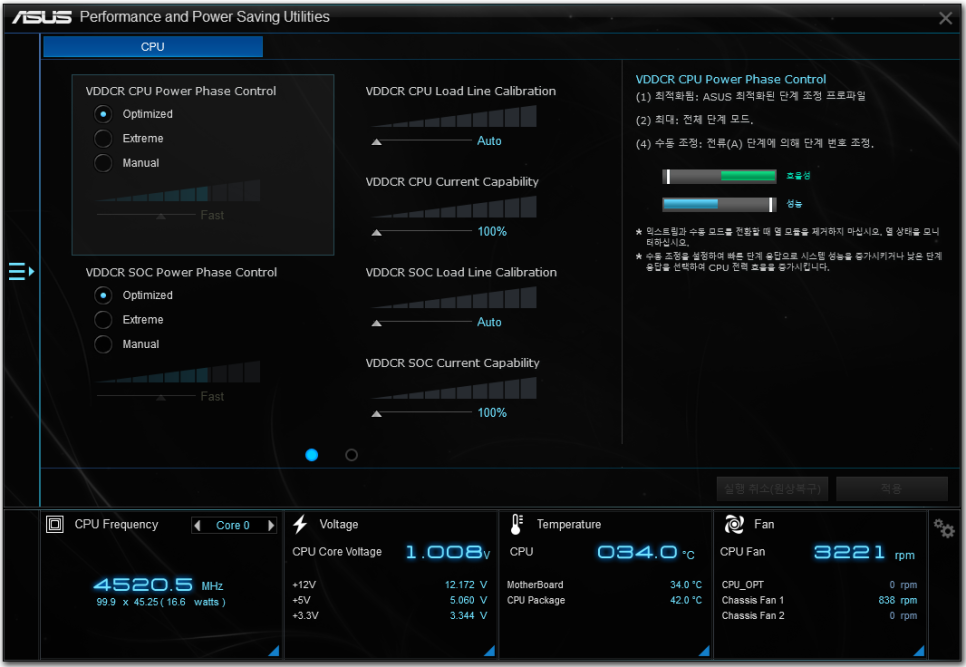The image size is (966, 667).
Task: Adjust VDDCR SOC Load Line Calibration slider
Action: 422,322
